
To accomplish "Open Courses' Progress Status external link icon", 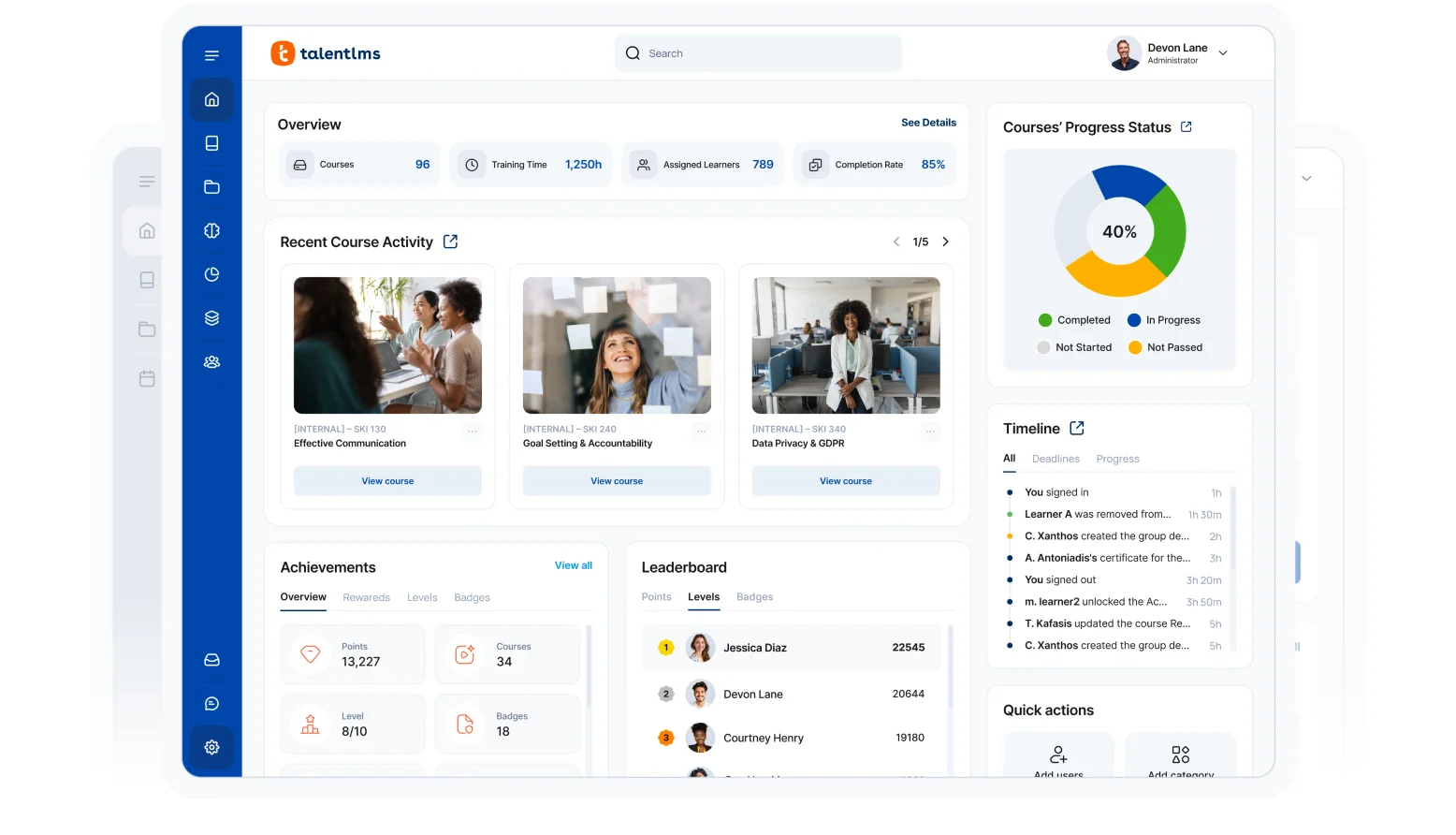I will (x=1187, y=126).
